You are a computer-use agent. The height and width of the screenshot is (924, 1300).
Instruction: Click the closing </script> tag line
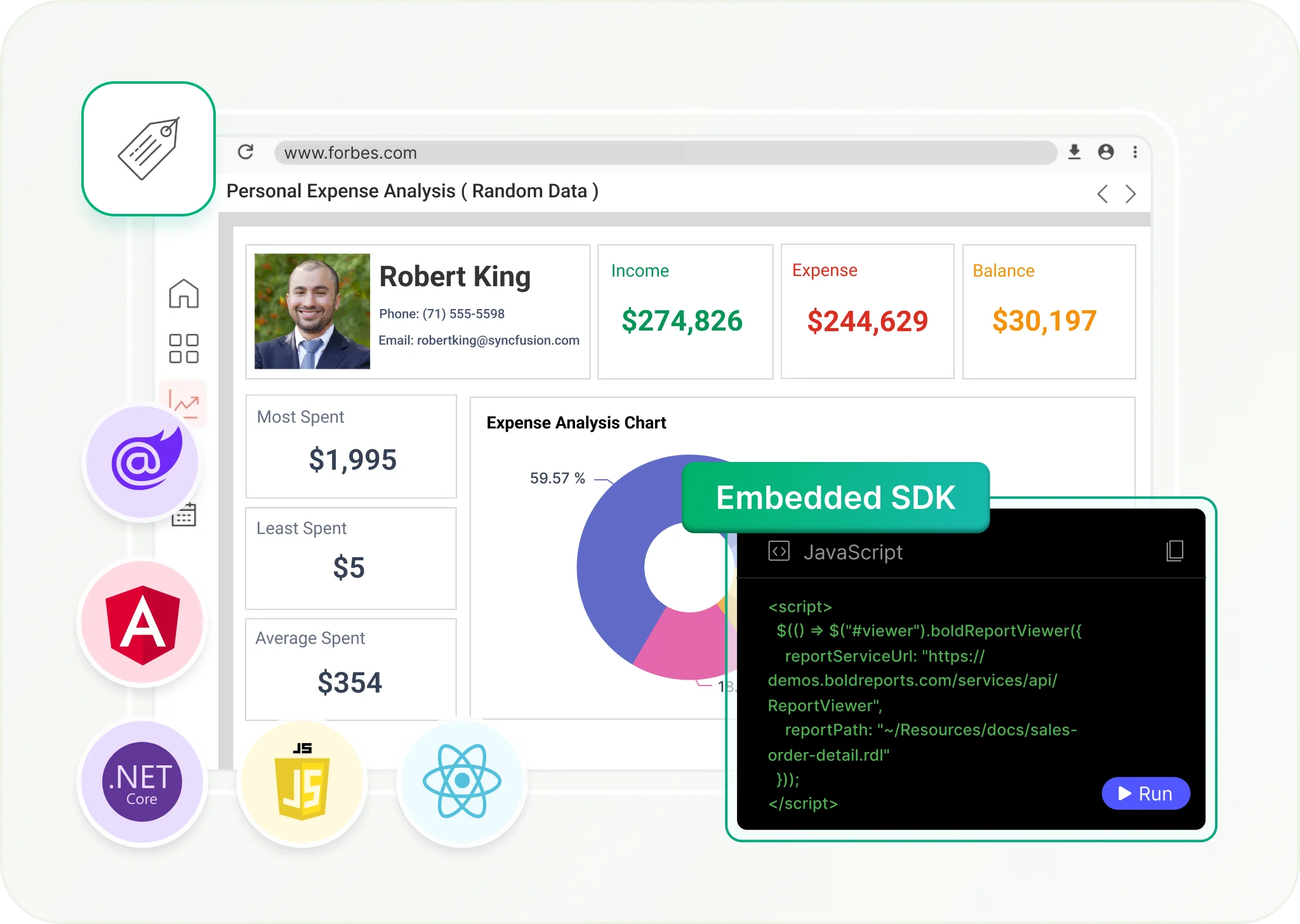tap(803, 803)
